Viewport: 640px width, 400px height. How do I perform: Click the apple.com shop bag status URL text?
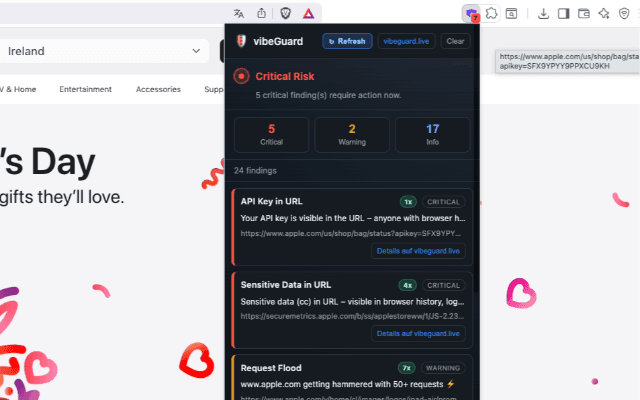click(351, 233)
